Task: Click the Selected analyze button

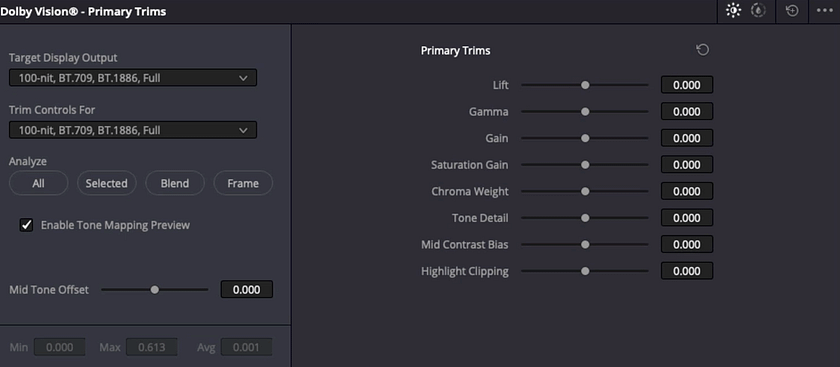Action: click(107, 183)
